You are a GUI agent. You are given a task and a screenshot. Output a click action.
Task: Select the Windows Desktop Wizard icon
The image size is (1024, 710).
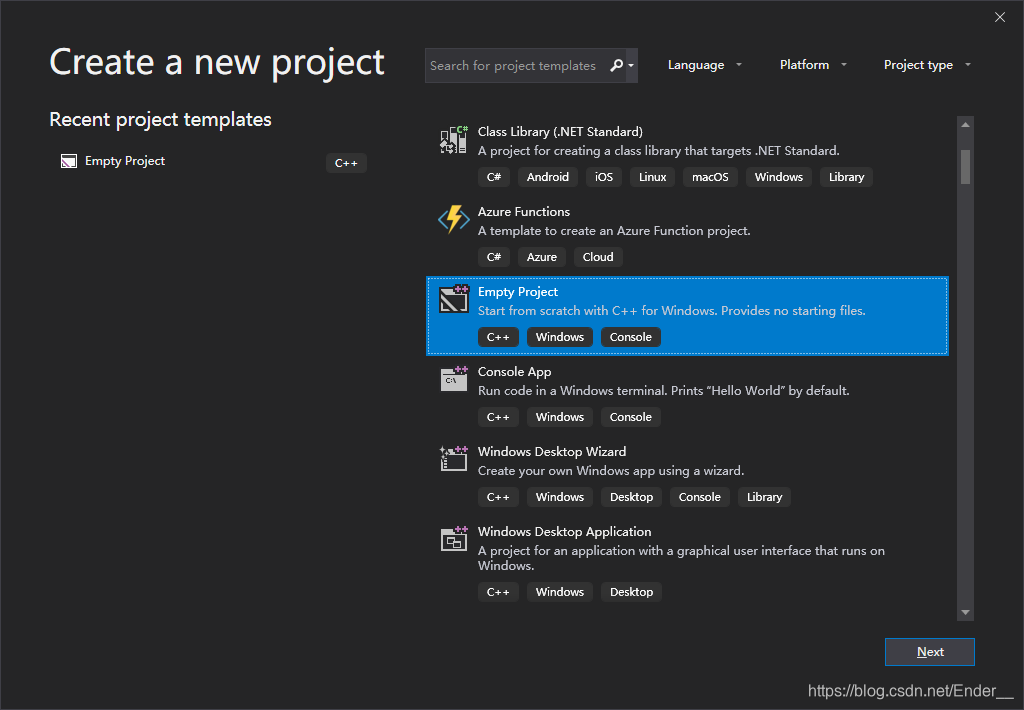pyautogui.click(x=453, y=458)
